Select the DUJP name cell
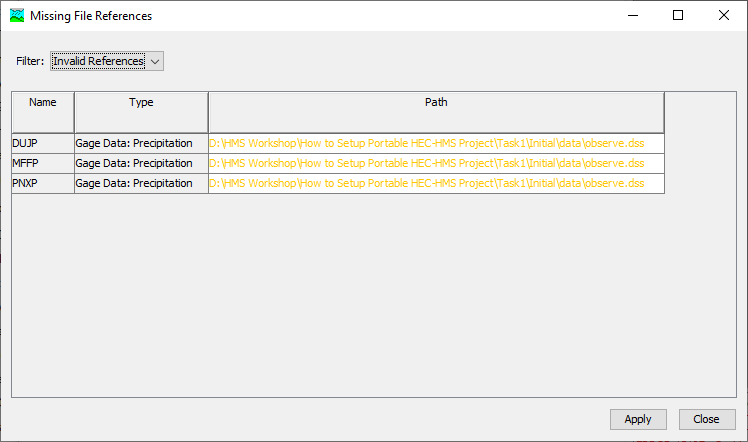Image resolution: width=748 pixels, height=442 pixels. click(x=43, y=144)
